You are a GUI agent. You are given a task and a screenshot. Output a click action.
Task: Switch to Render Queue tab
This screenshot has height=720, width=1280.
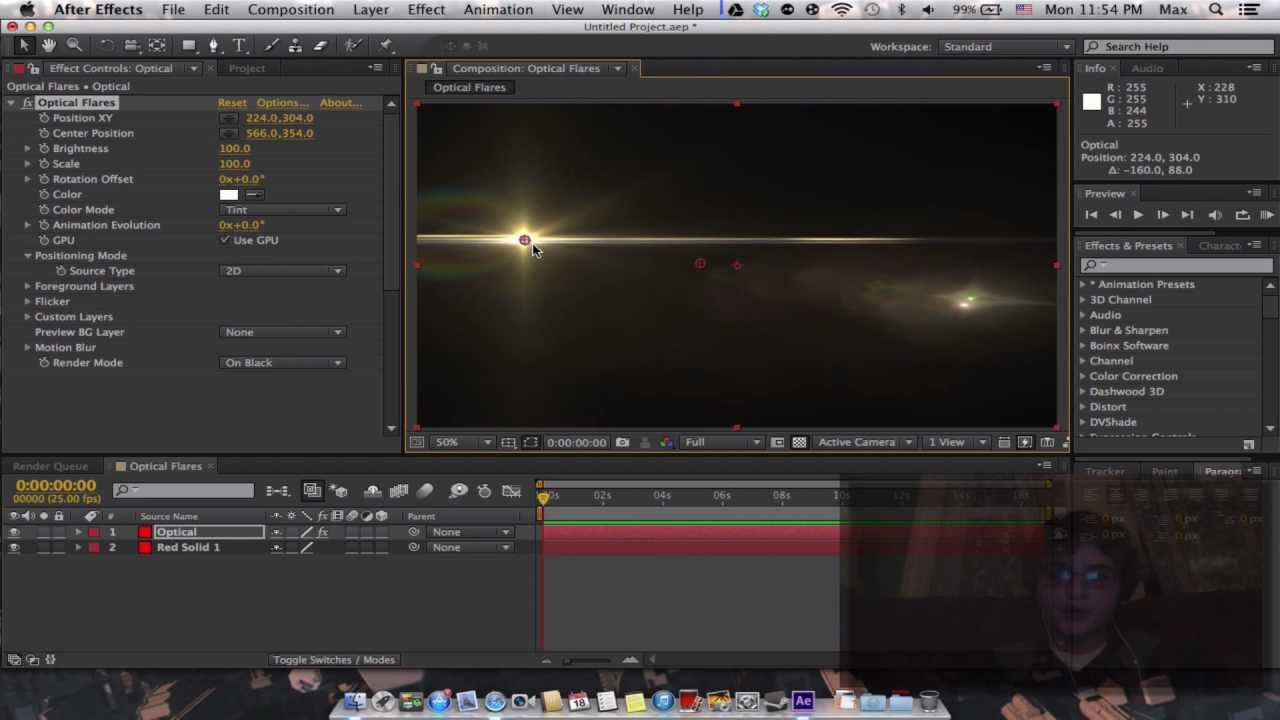click(50, 466)
